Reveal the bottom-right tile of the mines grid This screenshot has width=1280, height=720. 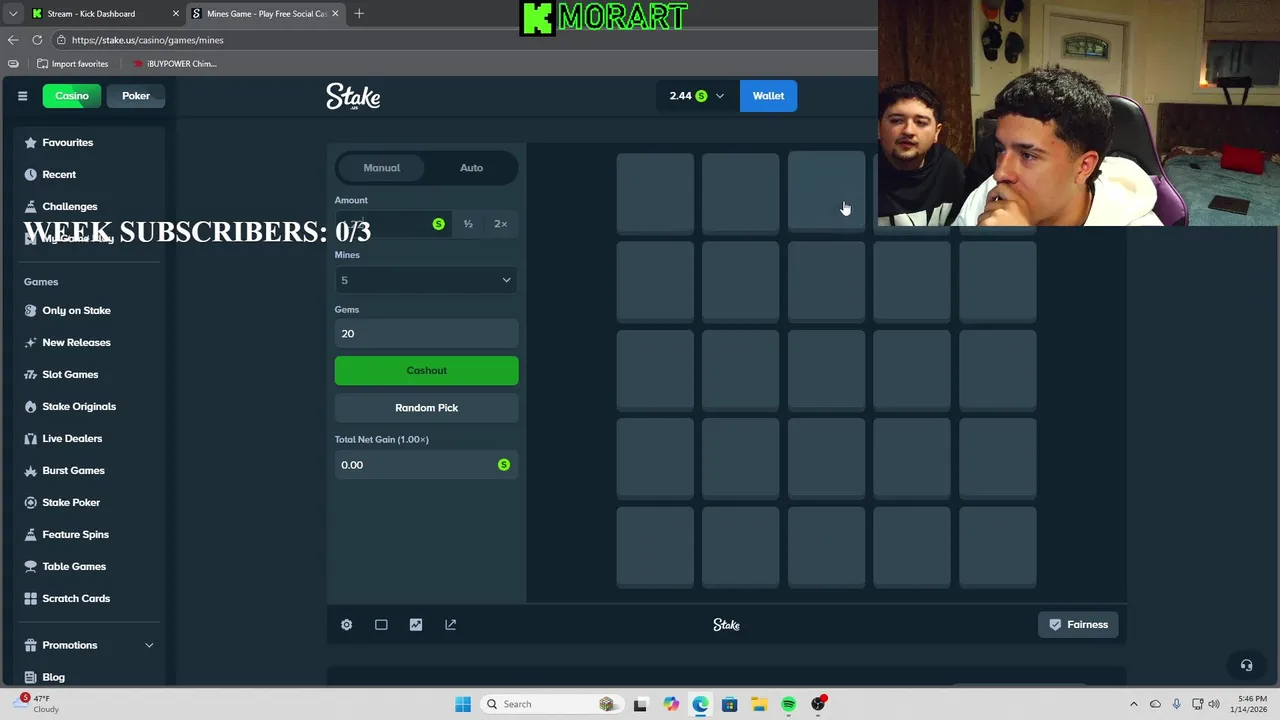998,547
